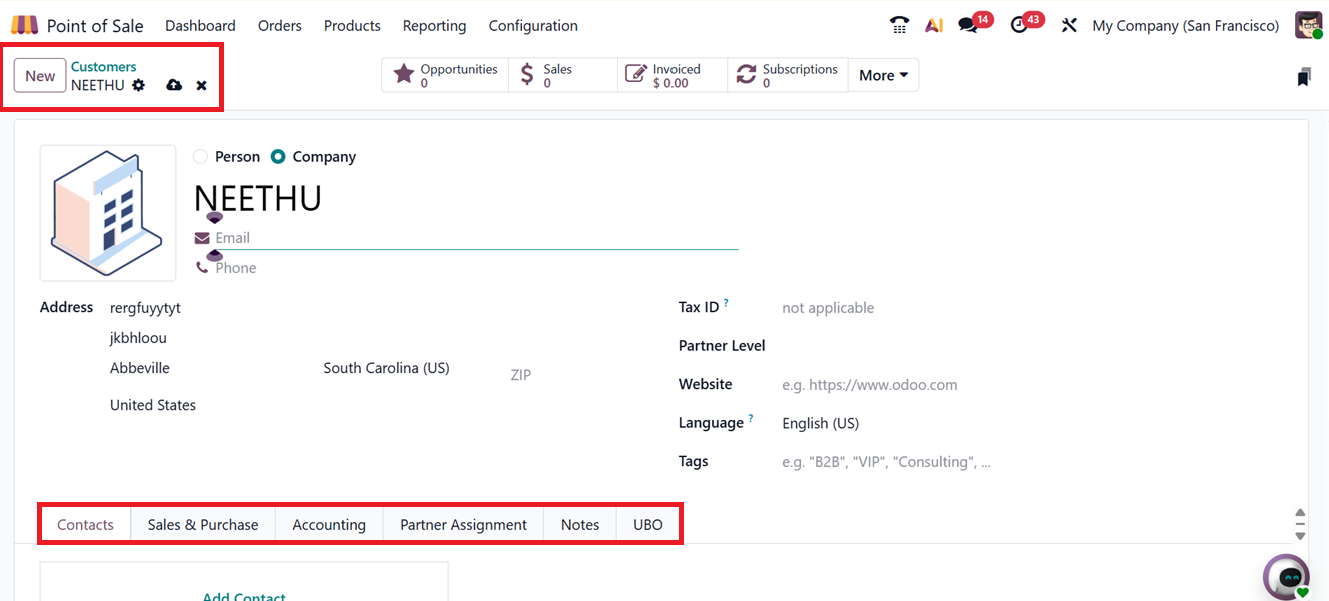Open the Accounting tab
Screen dimensions: 1329x601
329,524
